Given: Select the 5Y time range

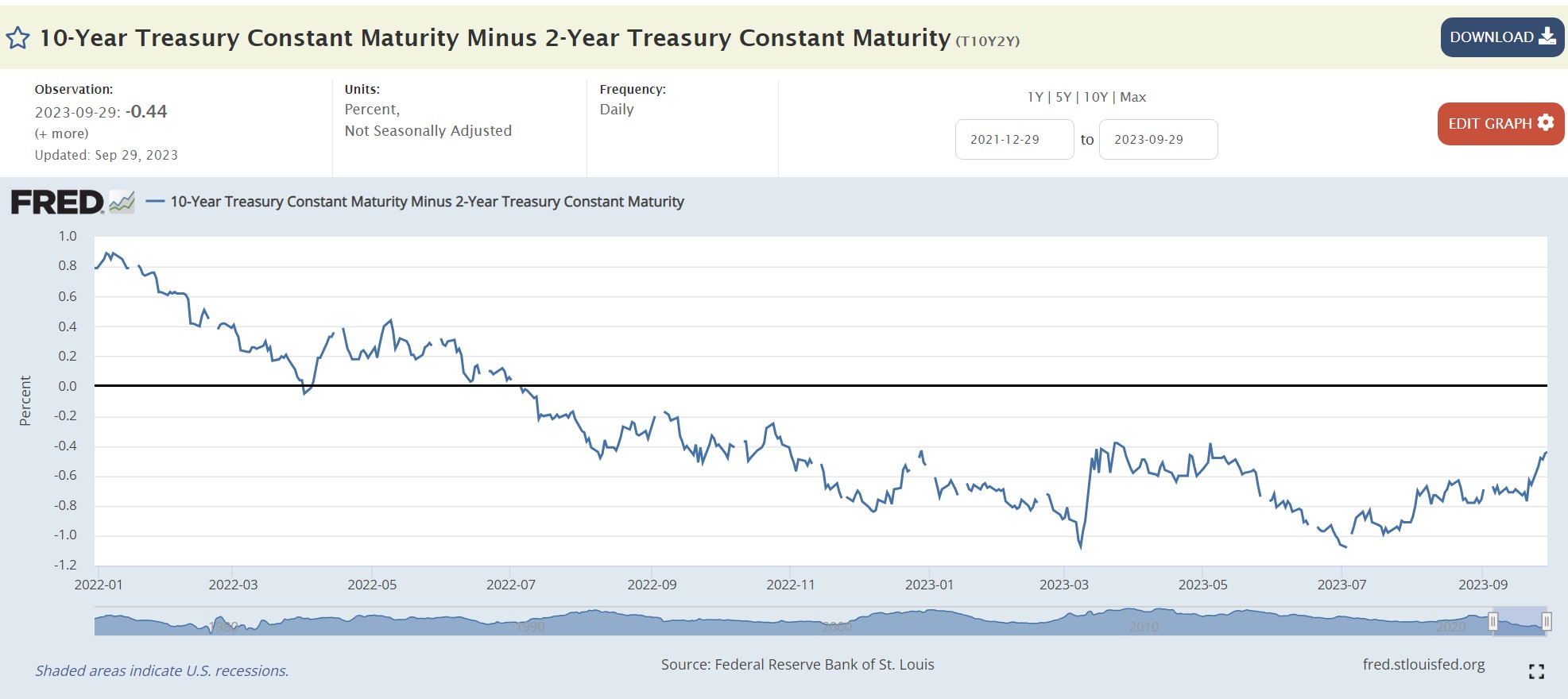Looking at the screenshot, I should tap(1063, 97).
